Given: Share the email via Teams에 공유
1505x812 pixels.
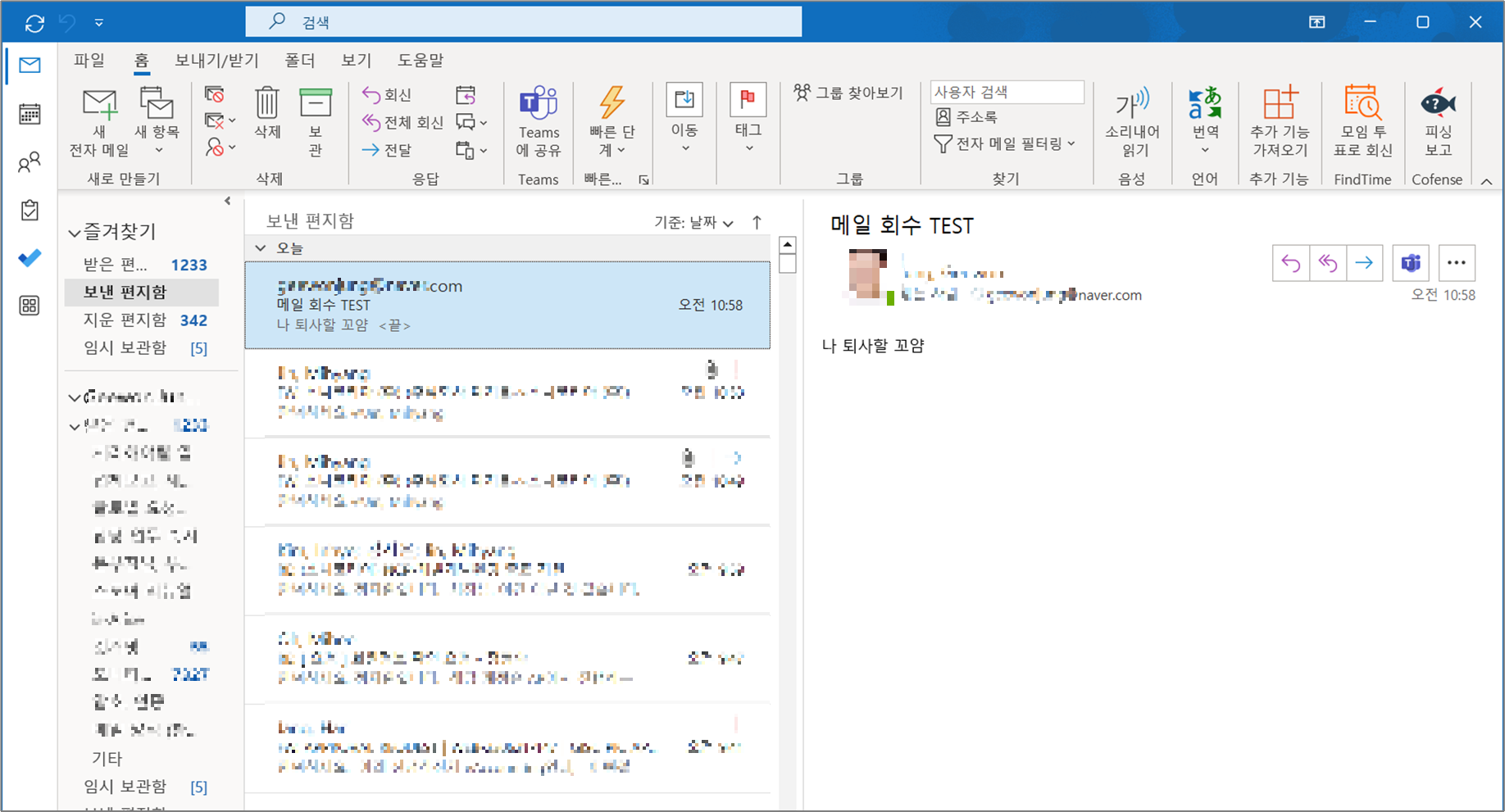Looking at the screenshot, I should (539, 121).
